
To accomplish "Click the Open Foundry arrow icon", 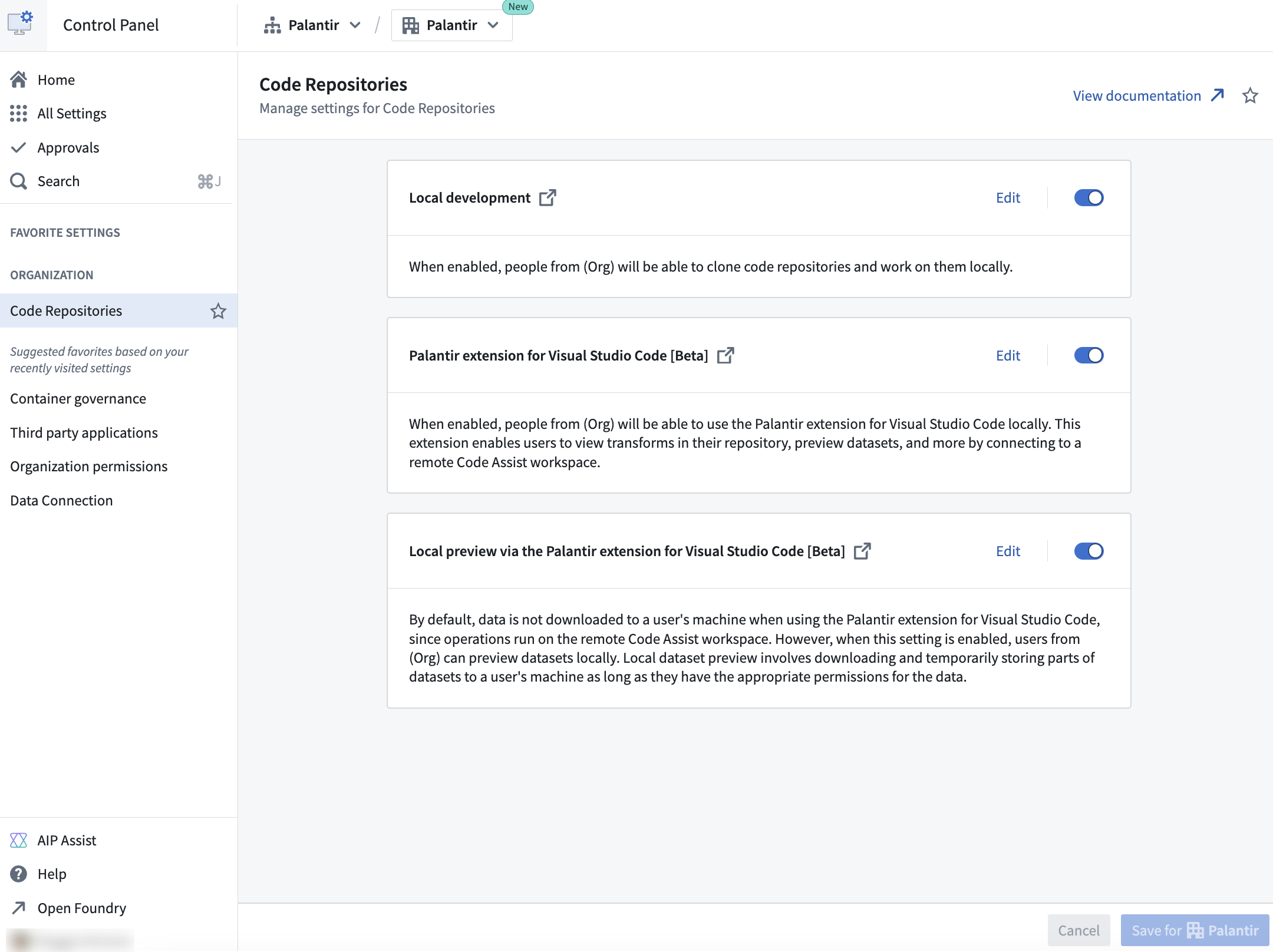I will (x=19, y=908).
